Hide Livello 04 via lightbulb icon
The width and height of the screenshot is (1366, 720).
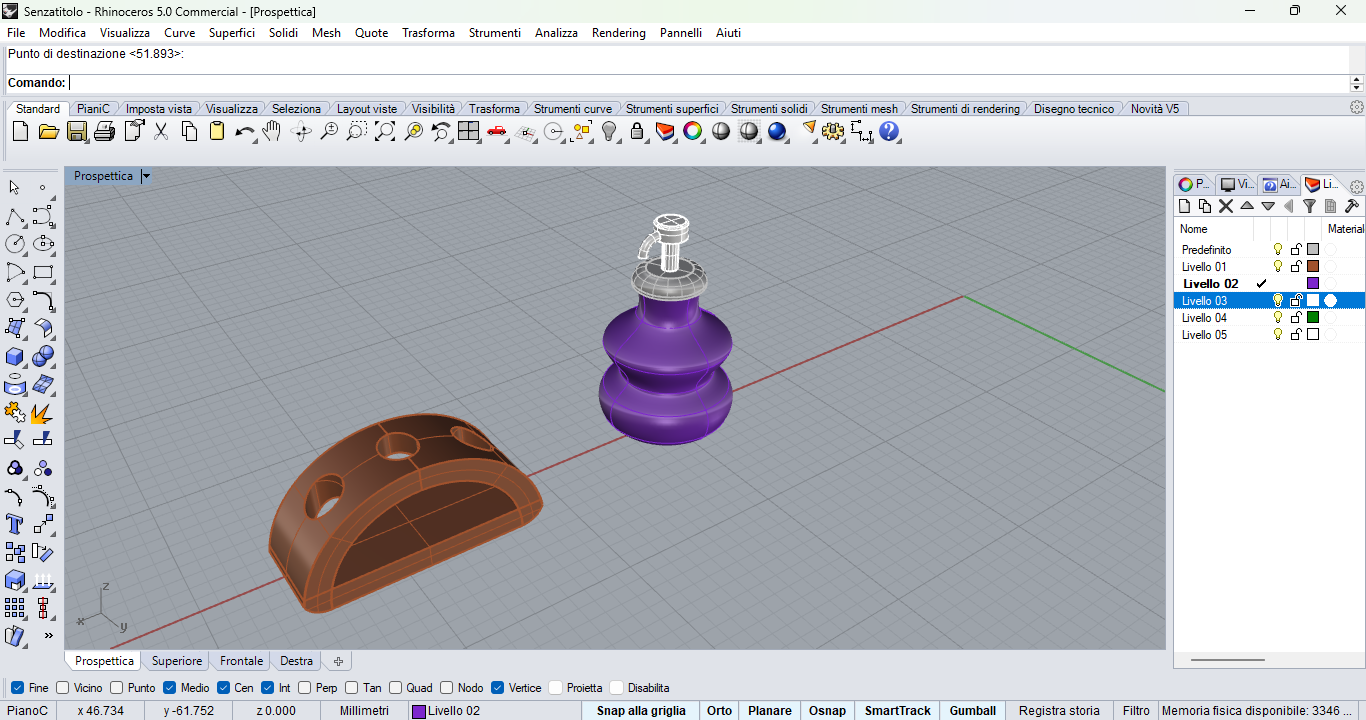tap(1277, 318)
